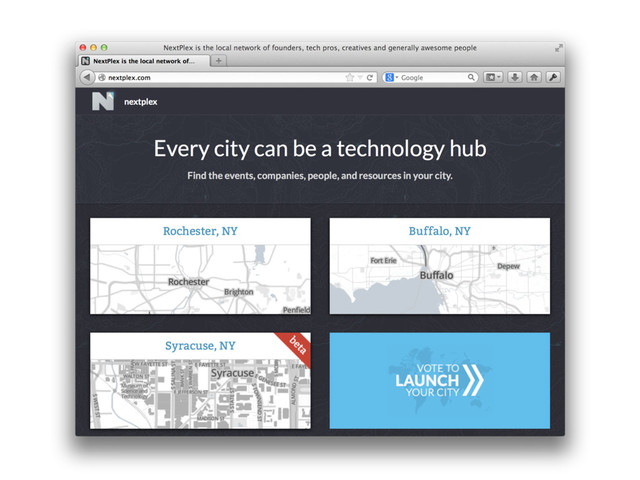Click the 'Find the events, companies, people' subtitle
Screen dimensions: 640x480
point(320,176)
